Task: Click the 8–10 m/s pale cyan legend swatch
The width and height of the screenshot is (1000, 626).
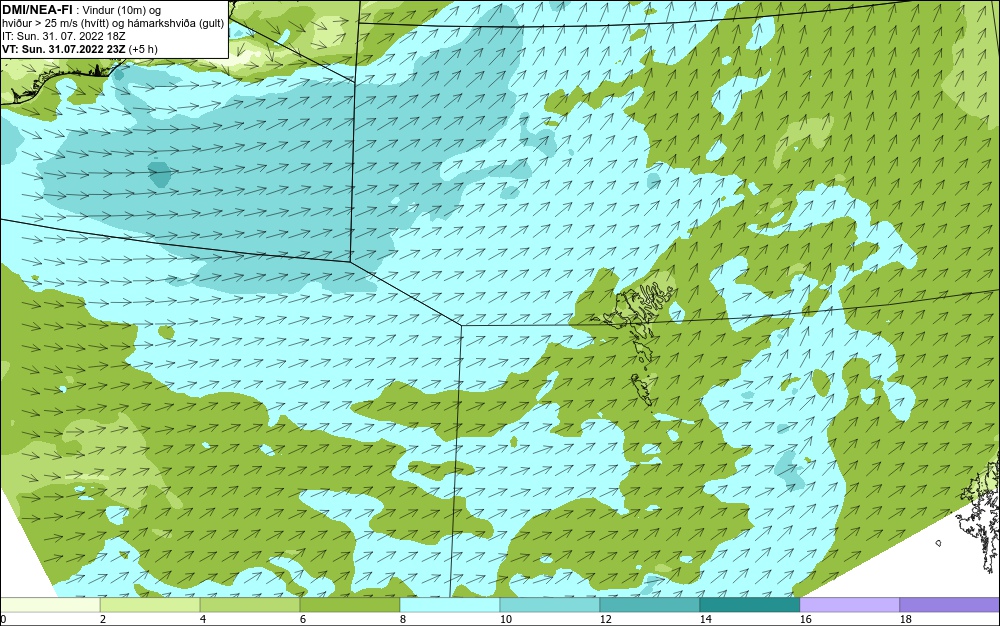Action: coord(450,604)
